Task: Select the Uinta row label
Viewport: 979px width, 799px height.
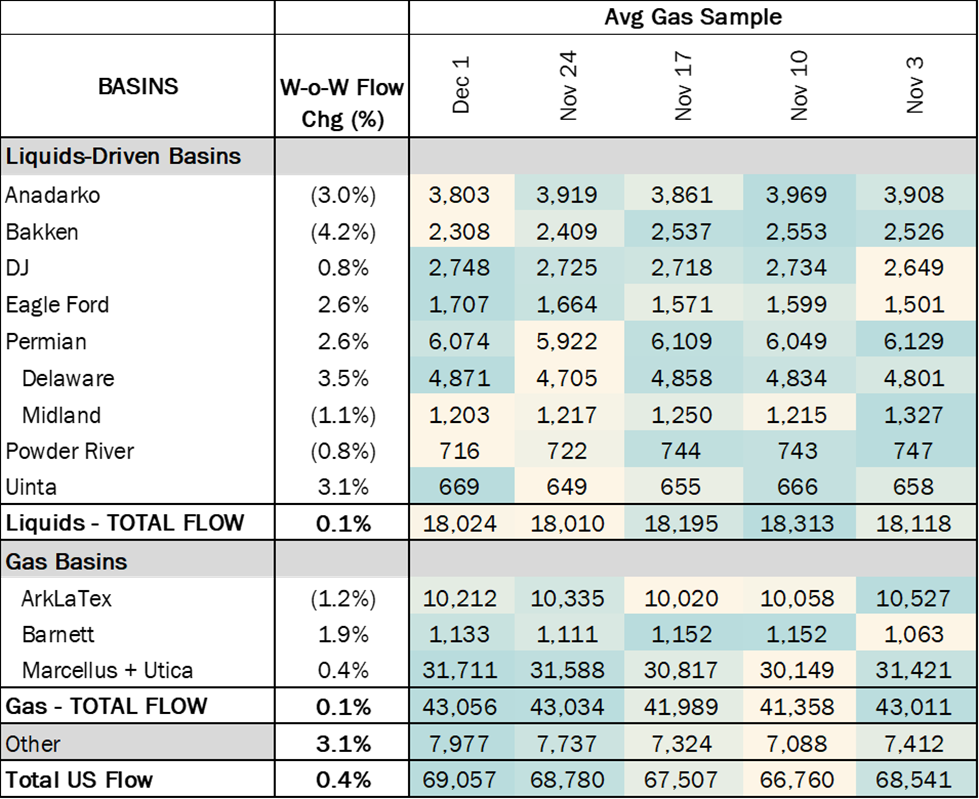Action: point(31,487)
